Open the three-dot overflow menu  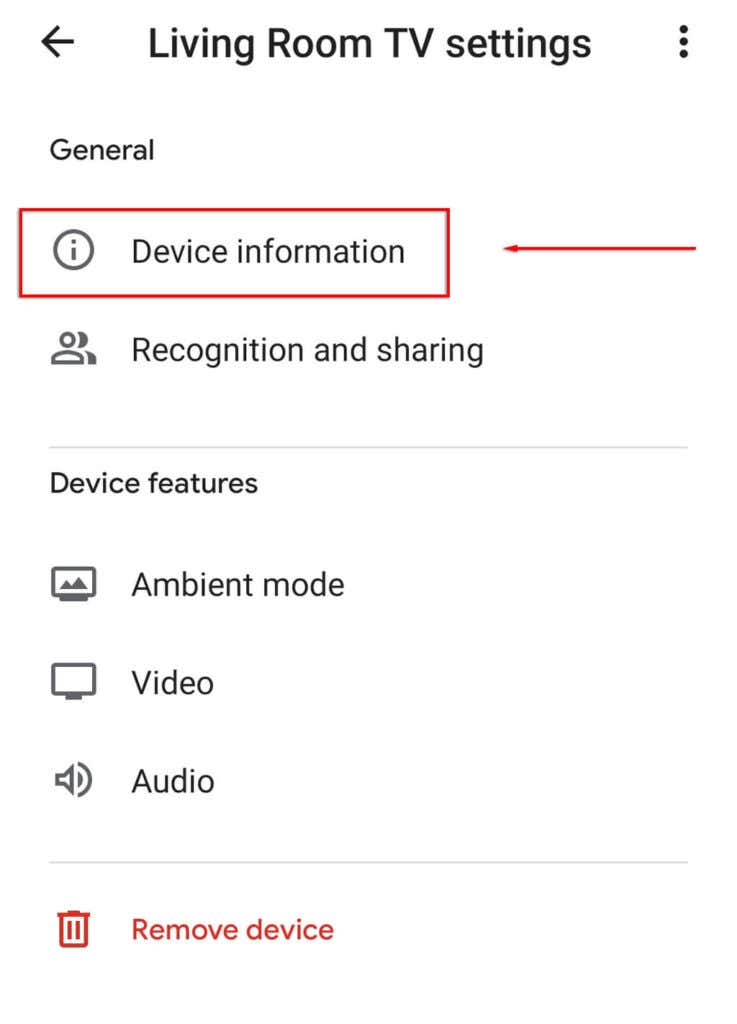pos(684,42)
